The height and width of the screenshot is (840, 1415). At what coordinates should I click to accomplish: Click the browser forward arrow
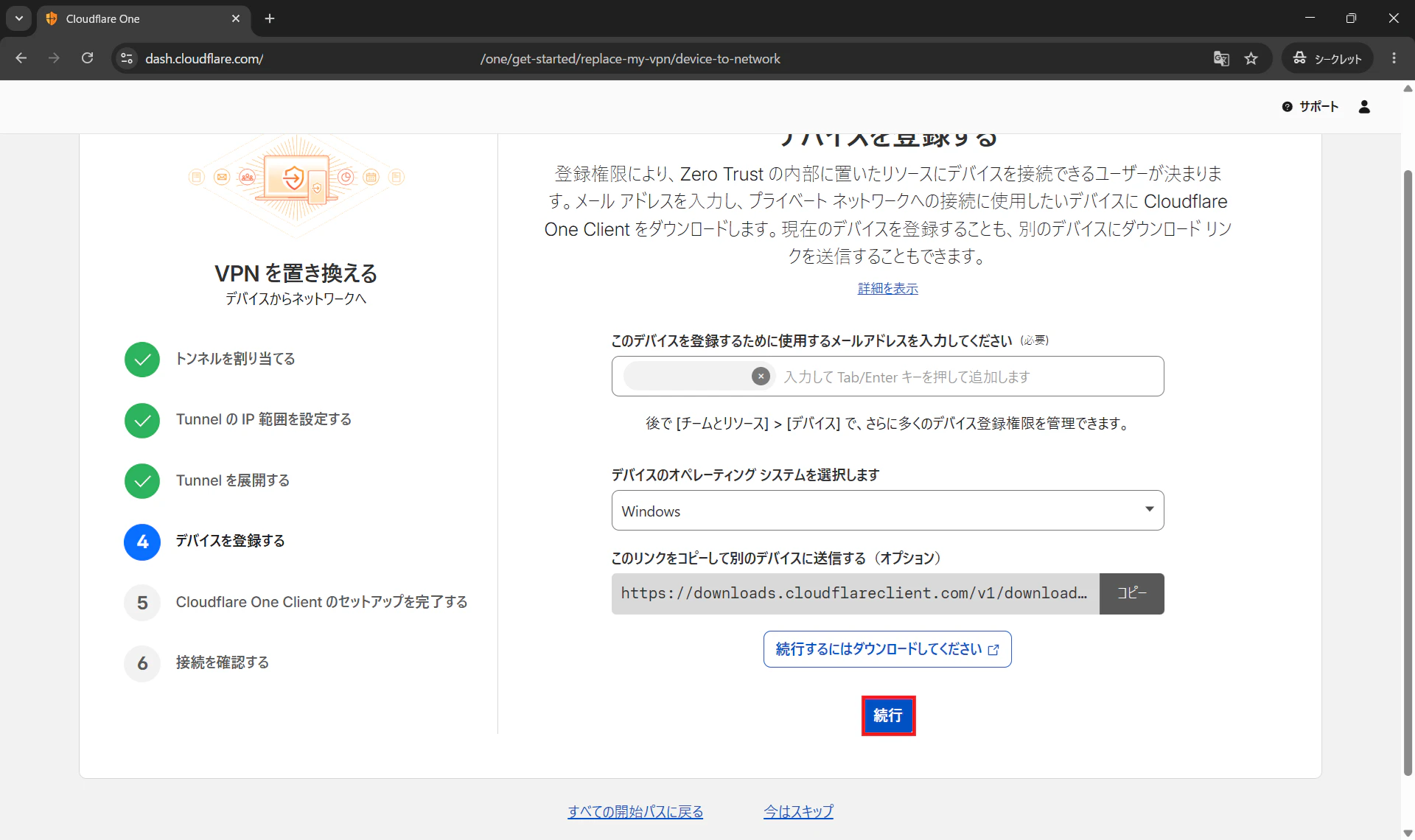pyautogui.click(x=54, y=58)
